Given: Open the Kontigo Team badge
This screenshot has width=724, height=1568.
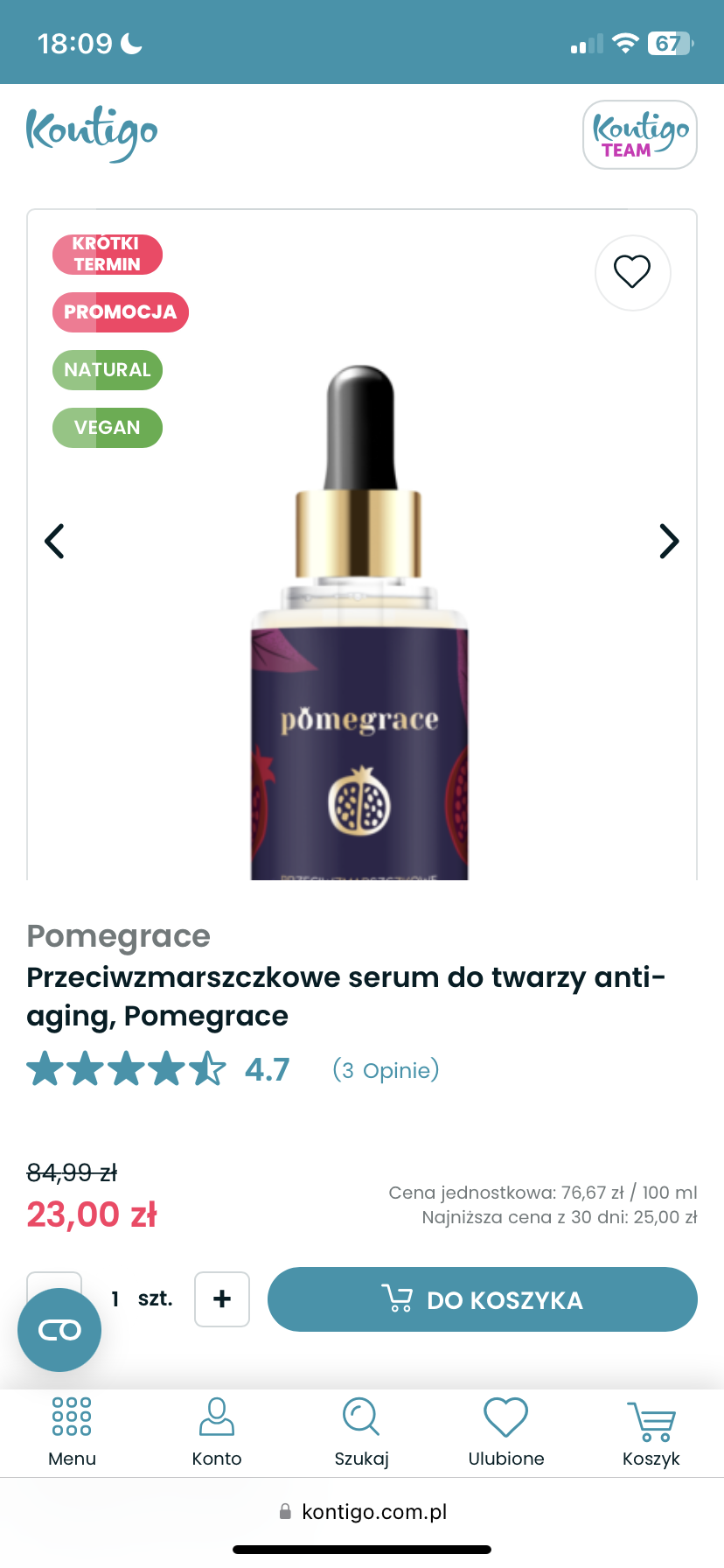Looking at the screenshot, I should click(x=640, y=134).
